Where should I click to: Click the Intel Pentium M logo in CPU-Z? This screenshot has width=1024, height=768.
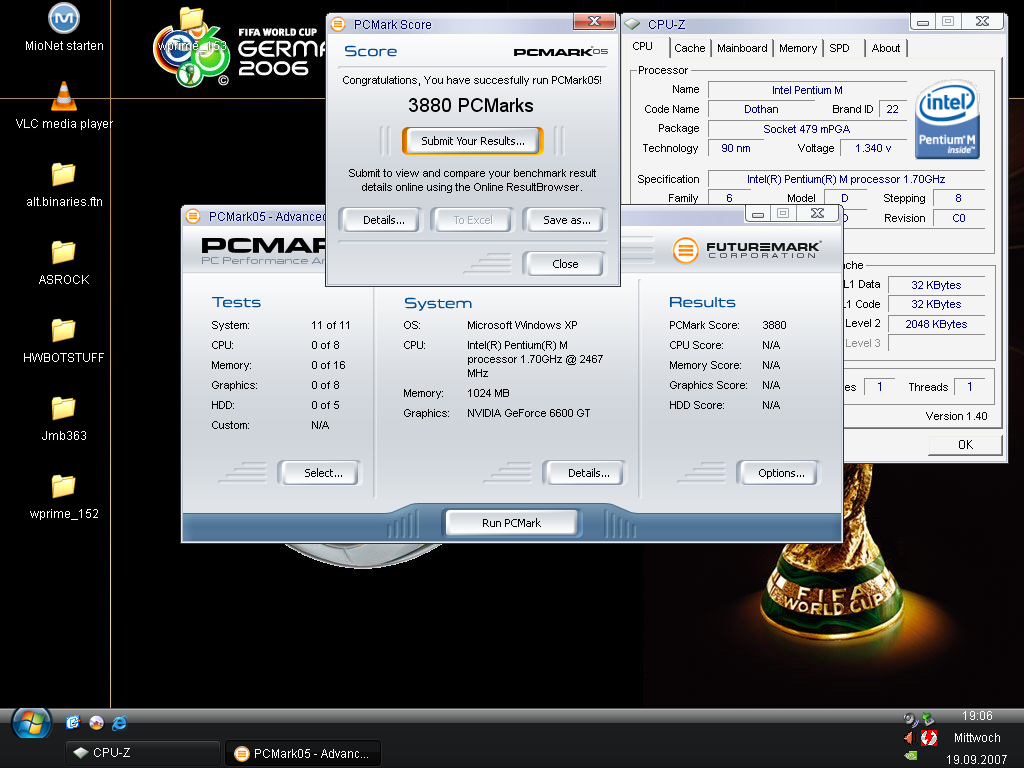coord(947,120)
